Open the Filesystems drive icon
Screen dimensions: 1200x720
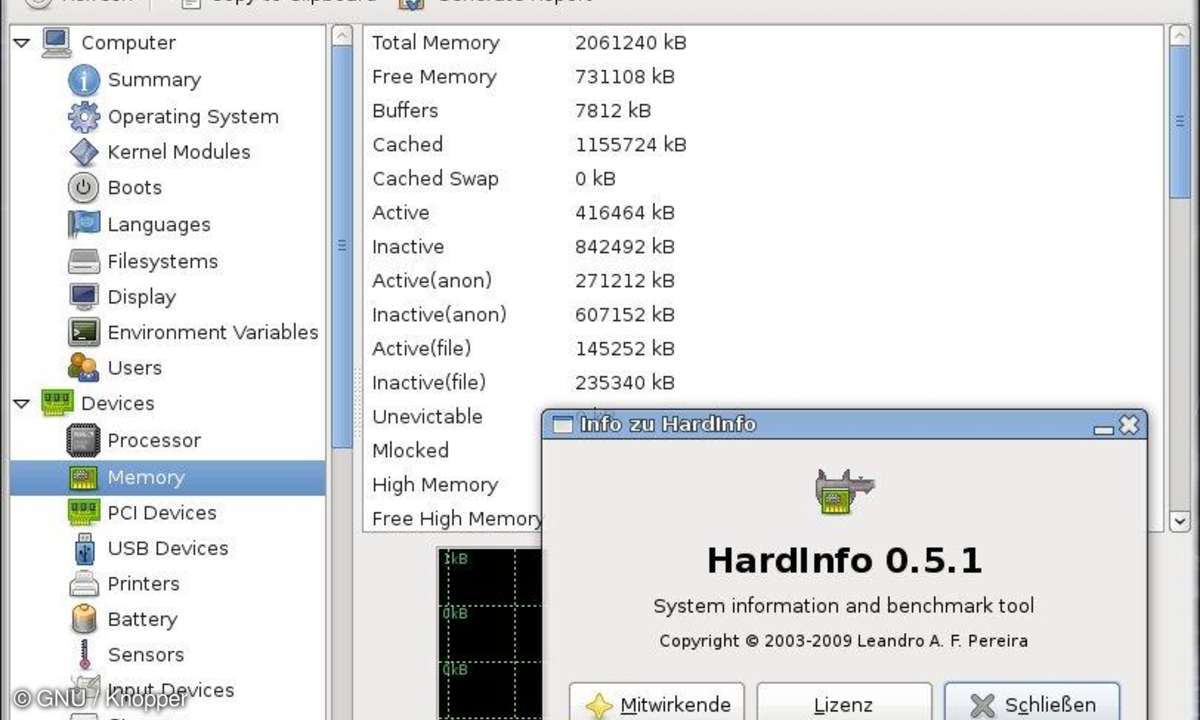84,261
